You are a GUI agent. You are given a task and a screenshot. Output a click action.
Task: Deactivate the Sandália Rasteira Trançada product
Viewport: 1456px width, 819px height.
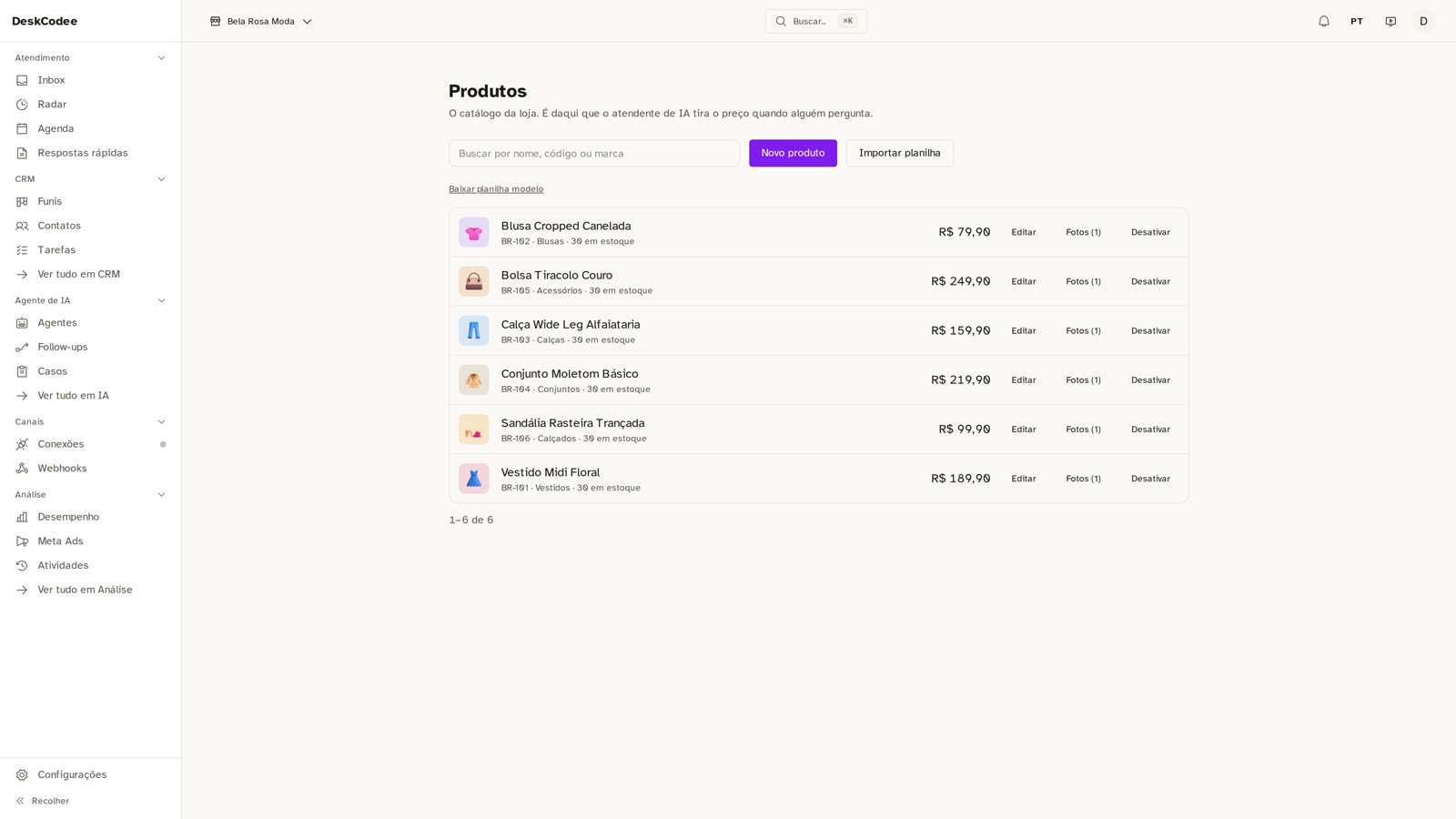point(1150,429)
